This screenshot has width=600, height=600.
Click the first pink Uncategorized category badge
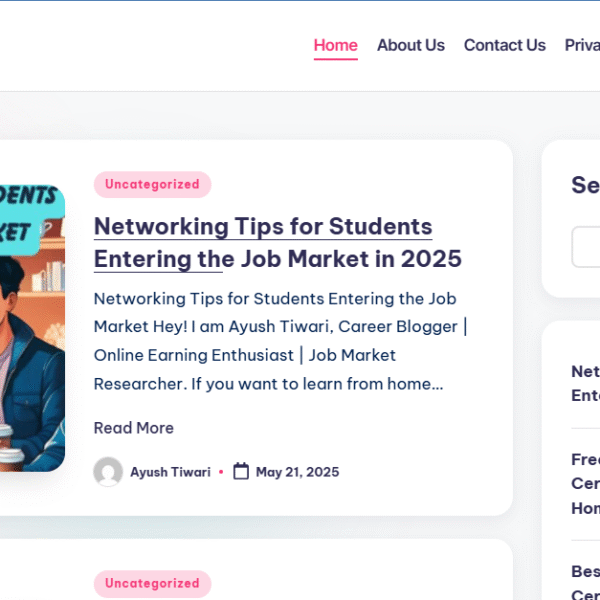coord(152,184)
